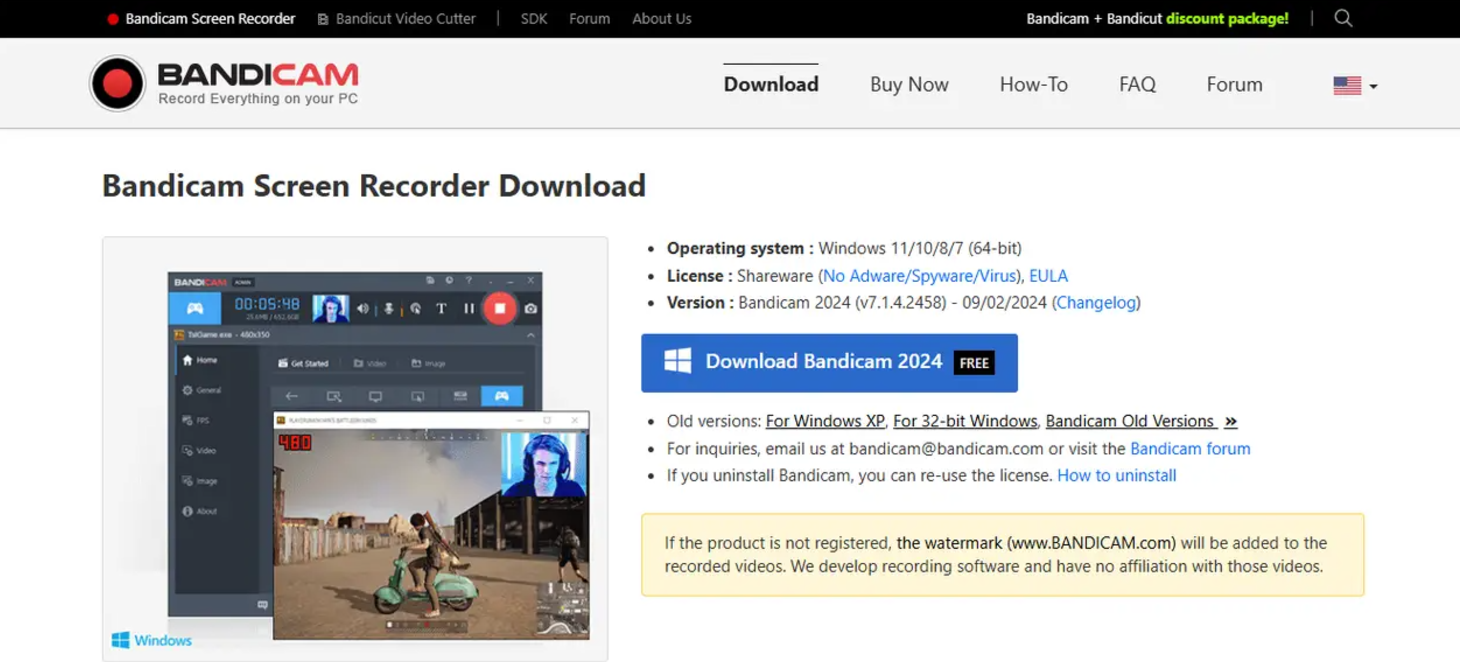Click Bandicam + Bandicut discount package
Image resolution: width=1460 pixels, height=662 pixels.
(1157, 18)
